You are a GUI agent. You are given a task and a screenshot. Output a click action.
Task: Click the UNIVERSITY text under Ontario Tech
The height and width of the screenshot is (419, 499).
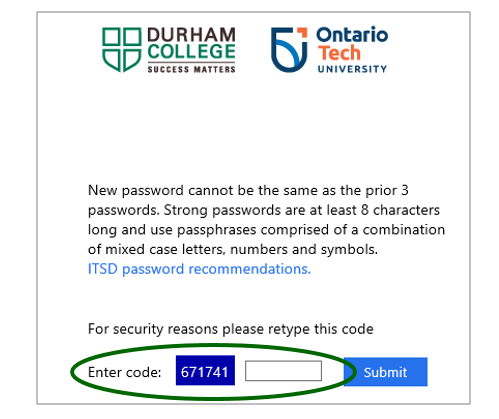[352, 69]
